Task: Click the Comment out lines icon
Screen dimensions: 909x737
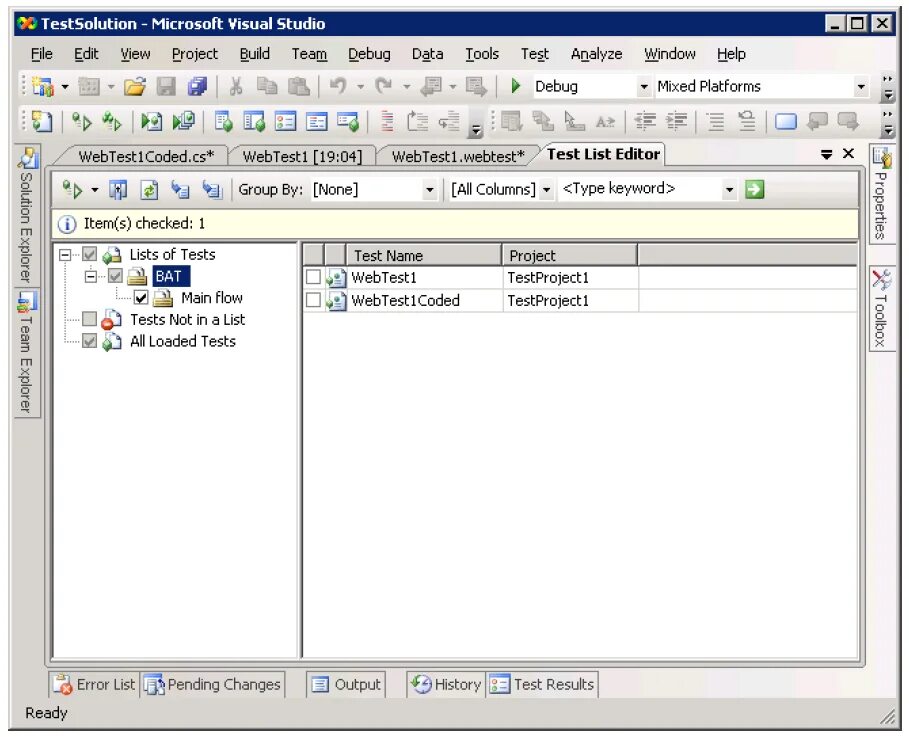Action: 716,122
